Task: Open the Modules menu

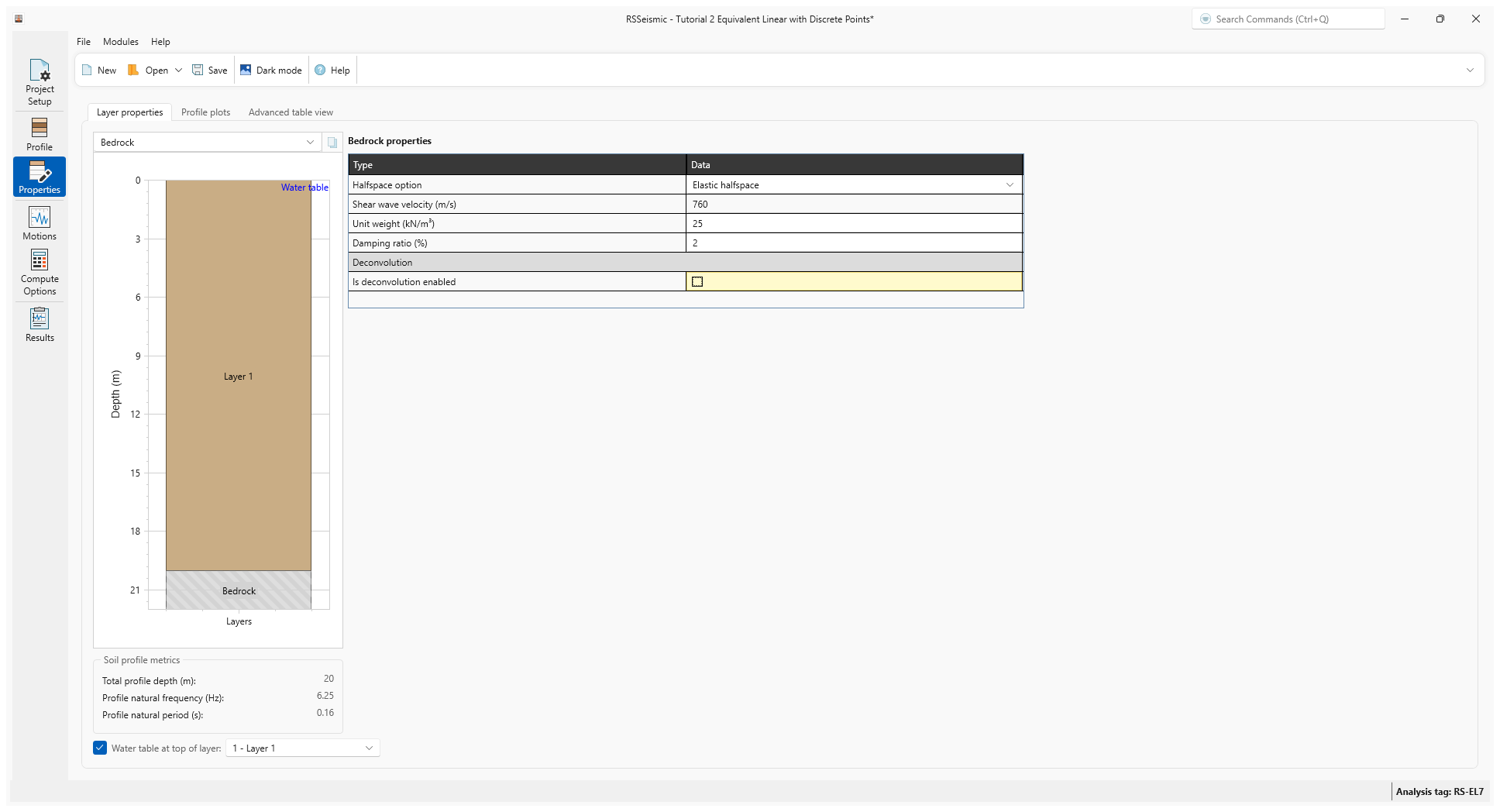Action: point(121,42)
